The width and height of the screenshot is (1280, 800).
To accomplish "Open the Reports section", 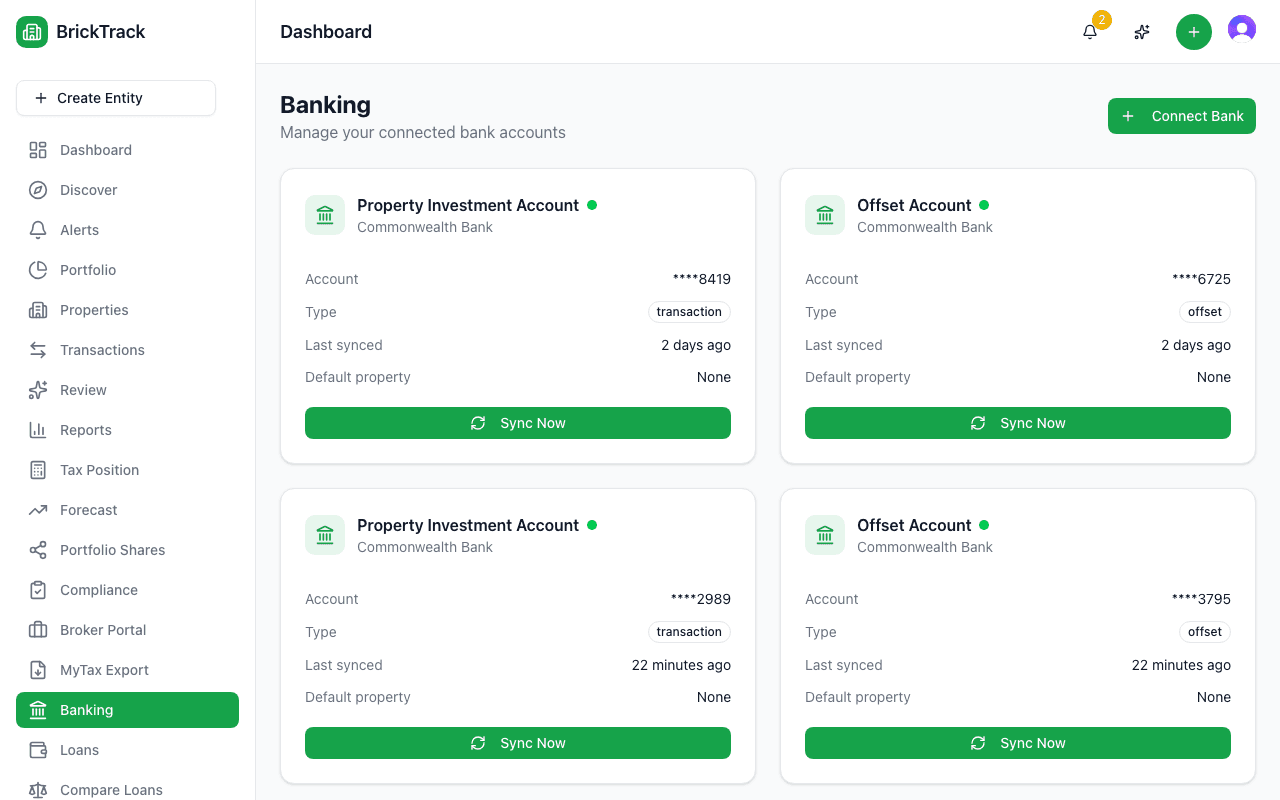I will tap(87, 430).
